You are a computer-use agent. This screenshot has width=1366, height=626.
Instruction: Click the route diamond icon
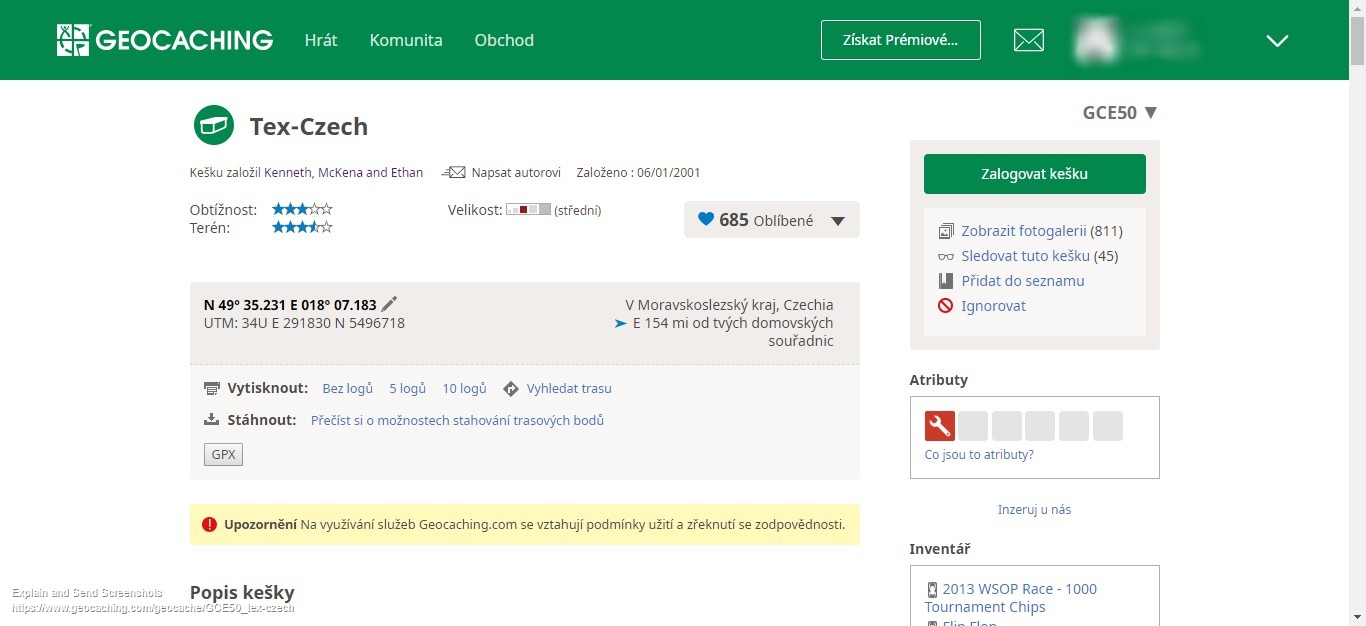510,388
